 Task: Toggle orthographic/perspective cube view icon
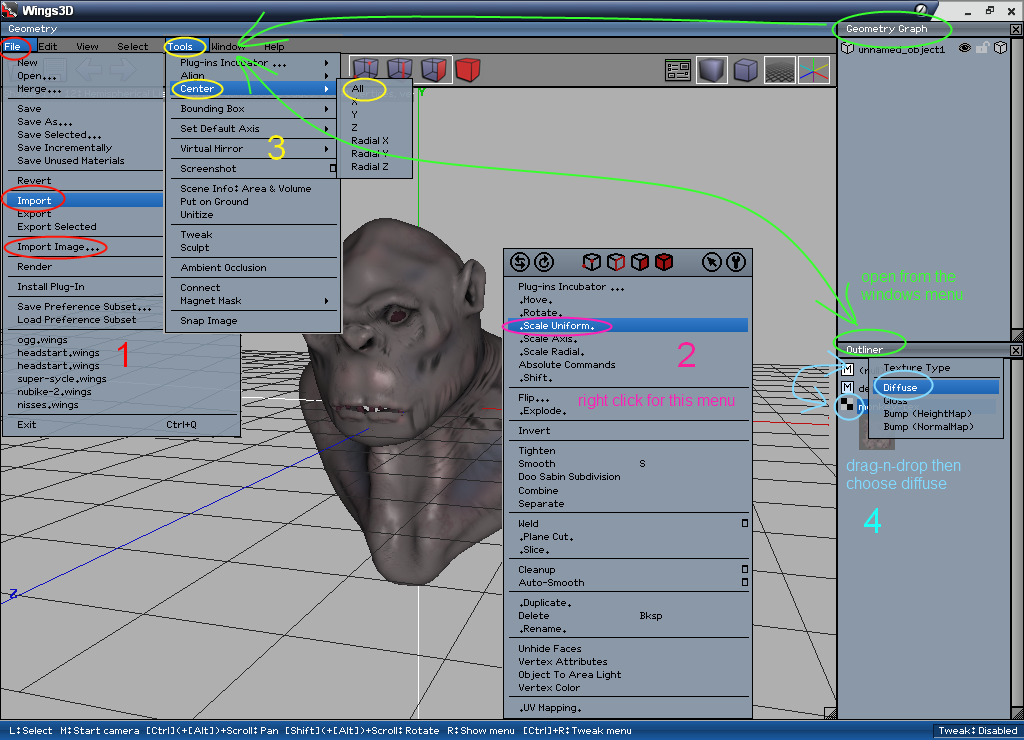coord(746,70)
